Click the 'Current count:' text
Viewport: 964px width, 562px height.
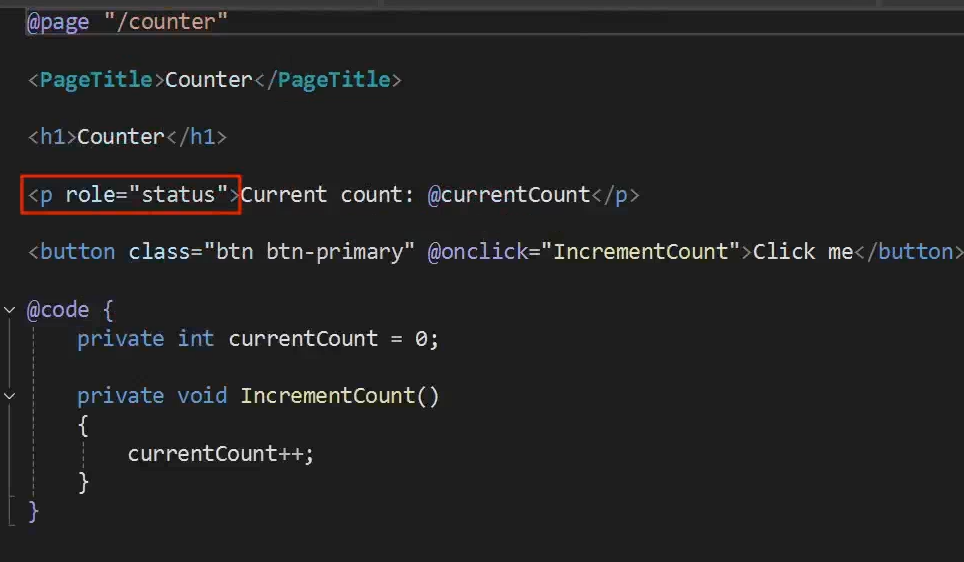(327, 195)
